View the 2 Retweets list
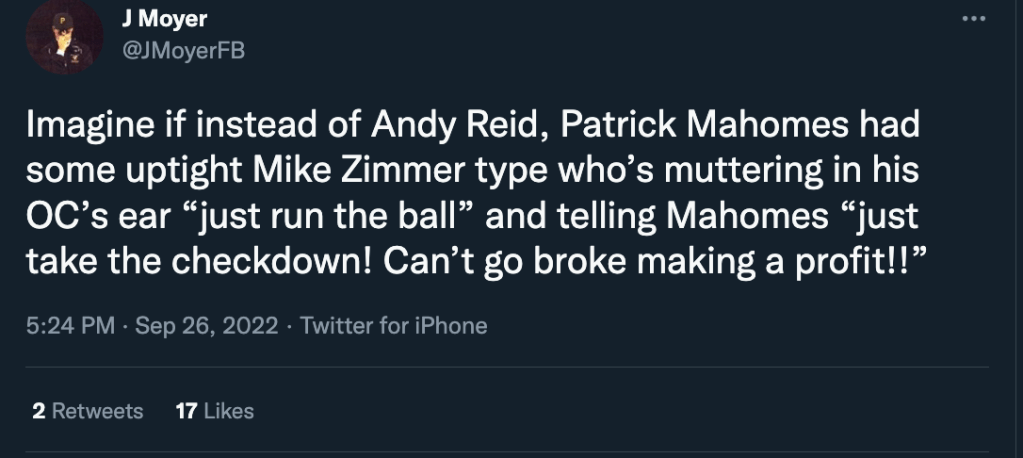 87,411
